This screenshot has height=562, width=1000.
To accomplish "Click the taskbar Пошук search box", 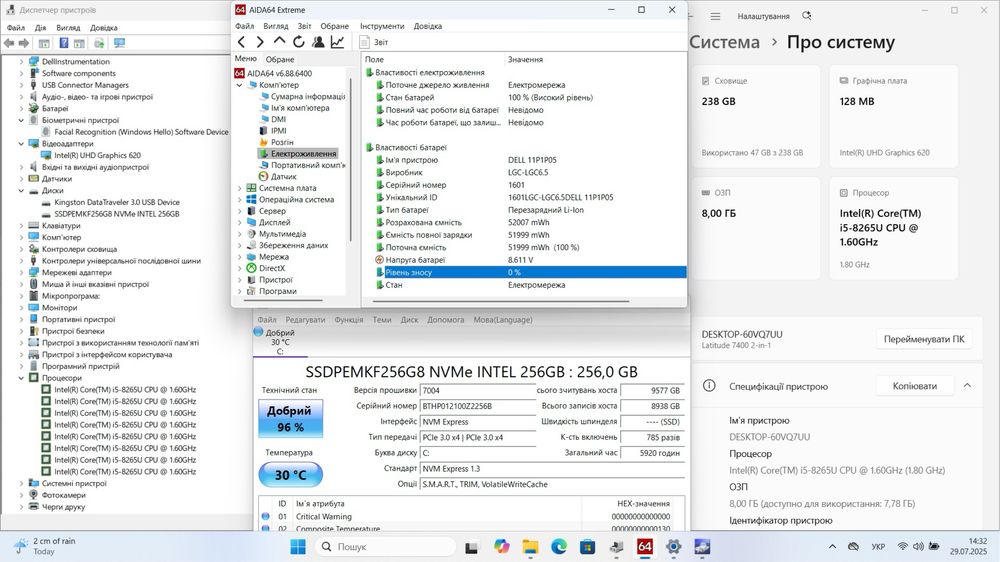I will point(386,547).
